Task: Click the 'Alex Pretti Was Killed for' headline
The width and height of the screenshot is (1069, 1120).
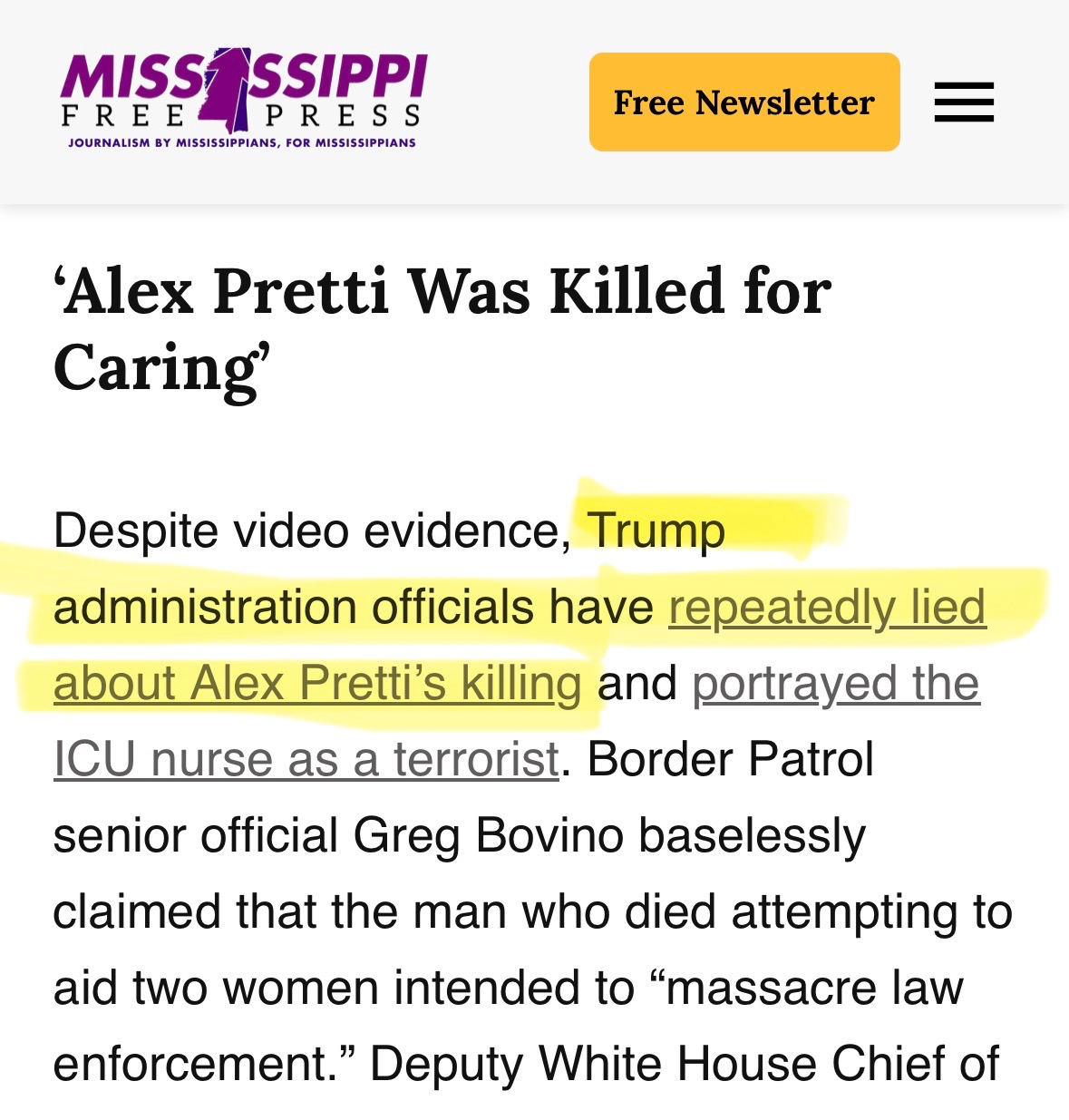Action: (442, 292)
